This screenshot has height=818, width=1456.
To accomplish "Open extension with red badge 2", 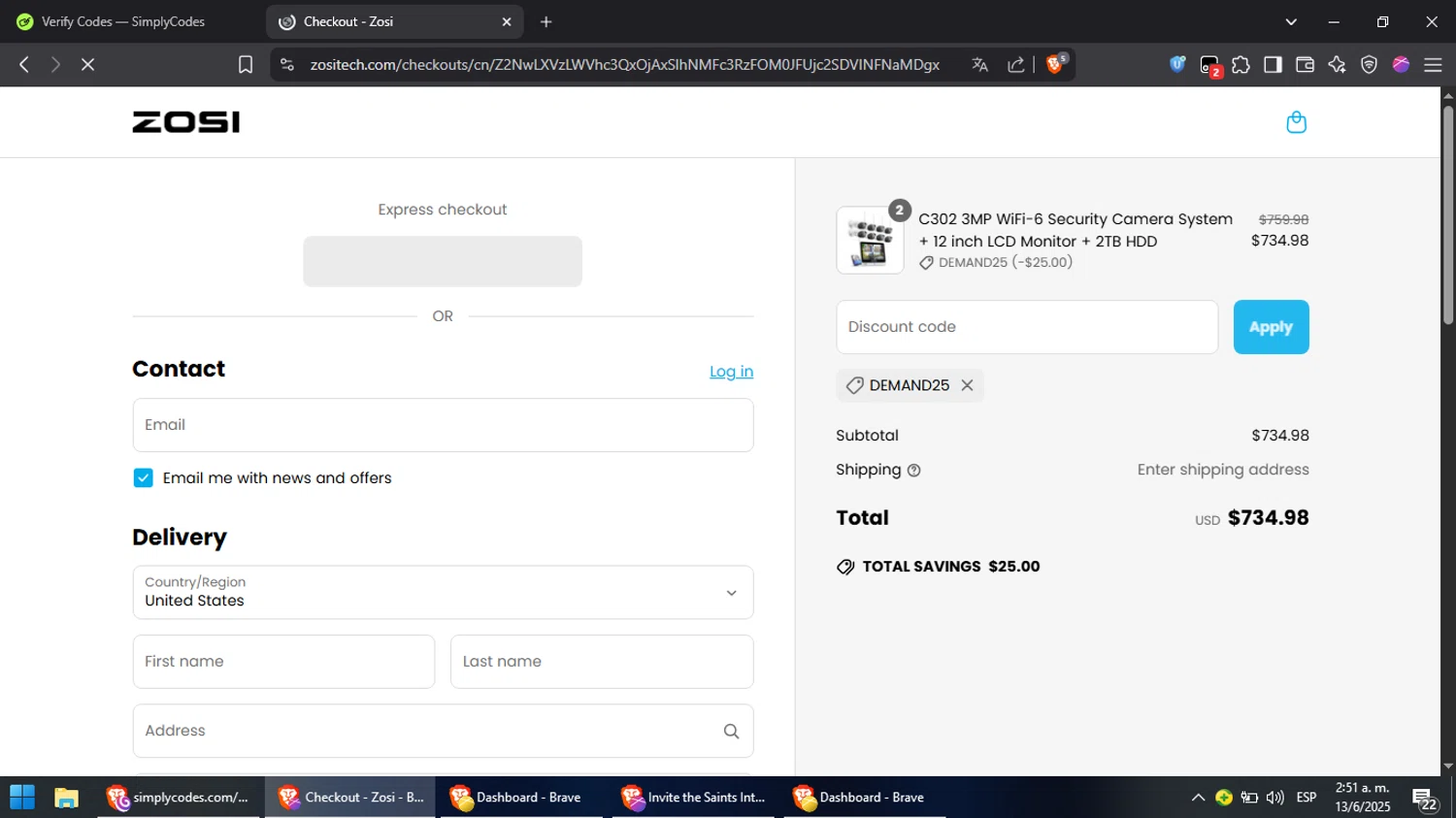I will [x=1209, y=65].
